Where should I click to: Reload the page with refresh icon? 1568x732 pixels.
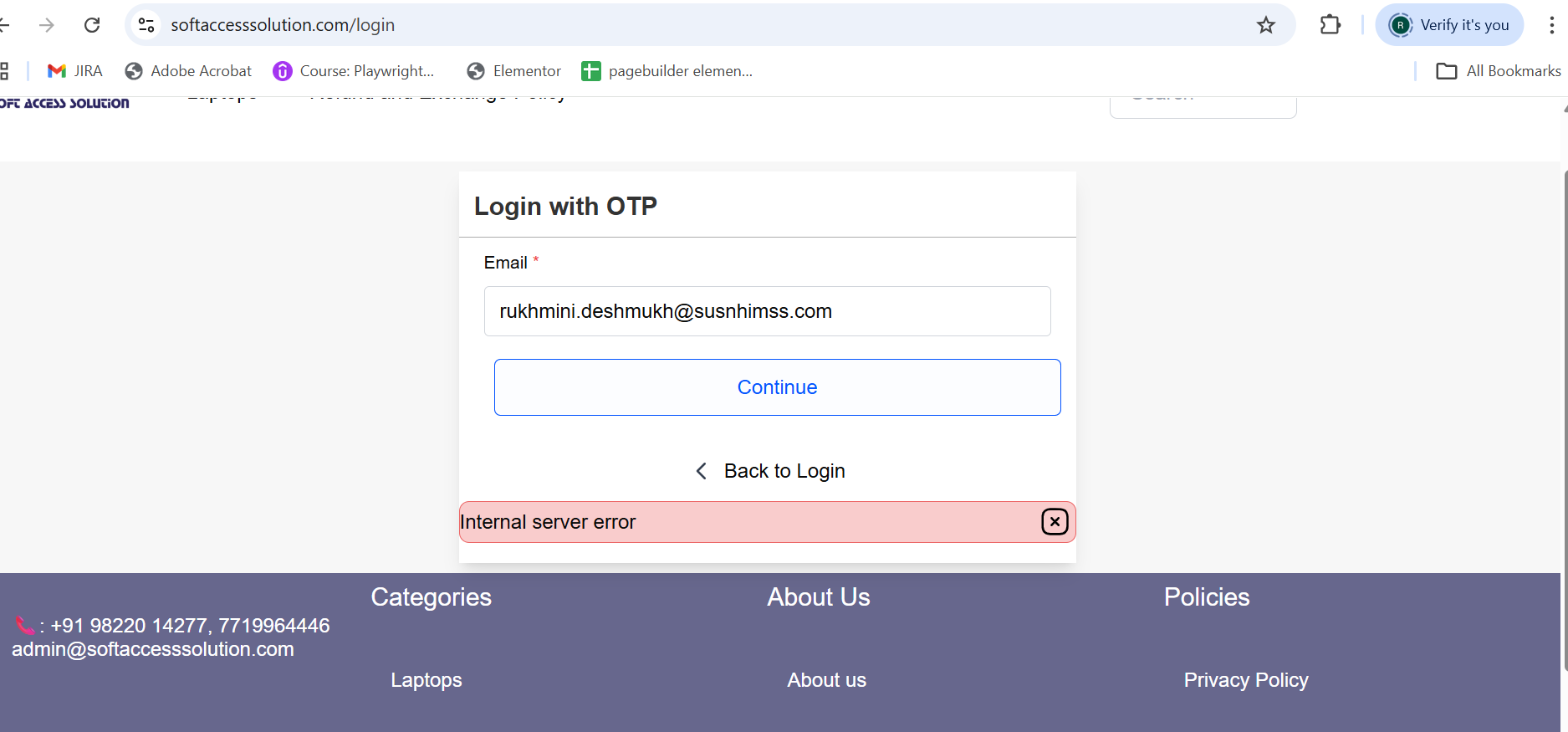(x=92, y=25)
